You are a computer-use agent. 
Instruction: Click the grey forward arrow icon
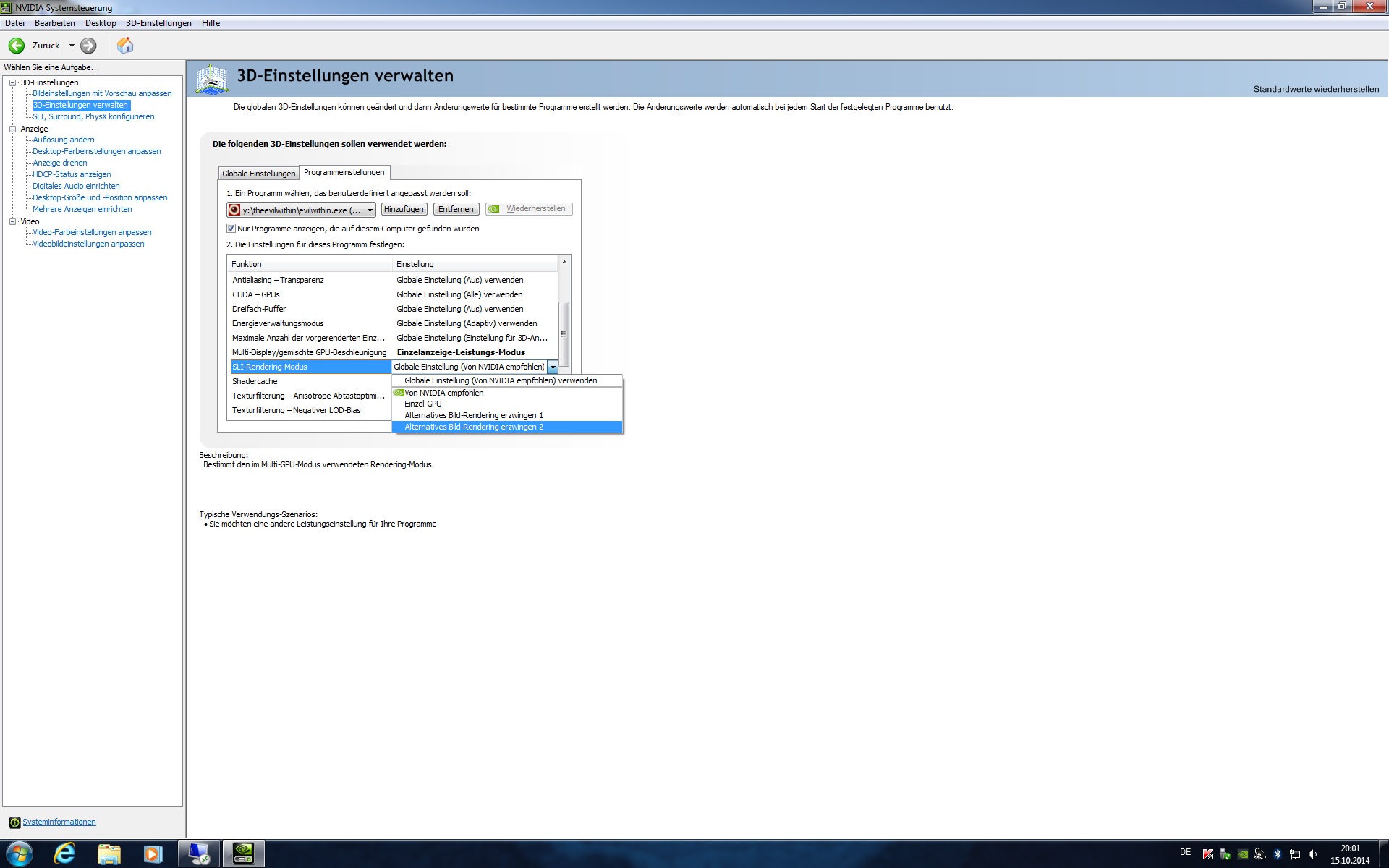pyautogui.click(x=88, y=46)
